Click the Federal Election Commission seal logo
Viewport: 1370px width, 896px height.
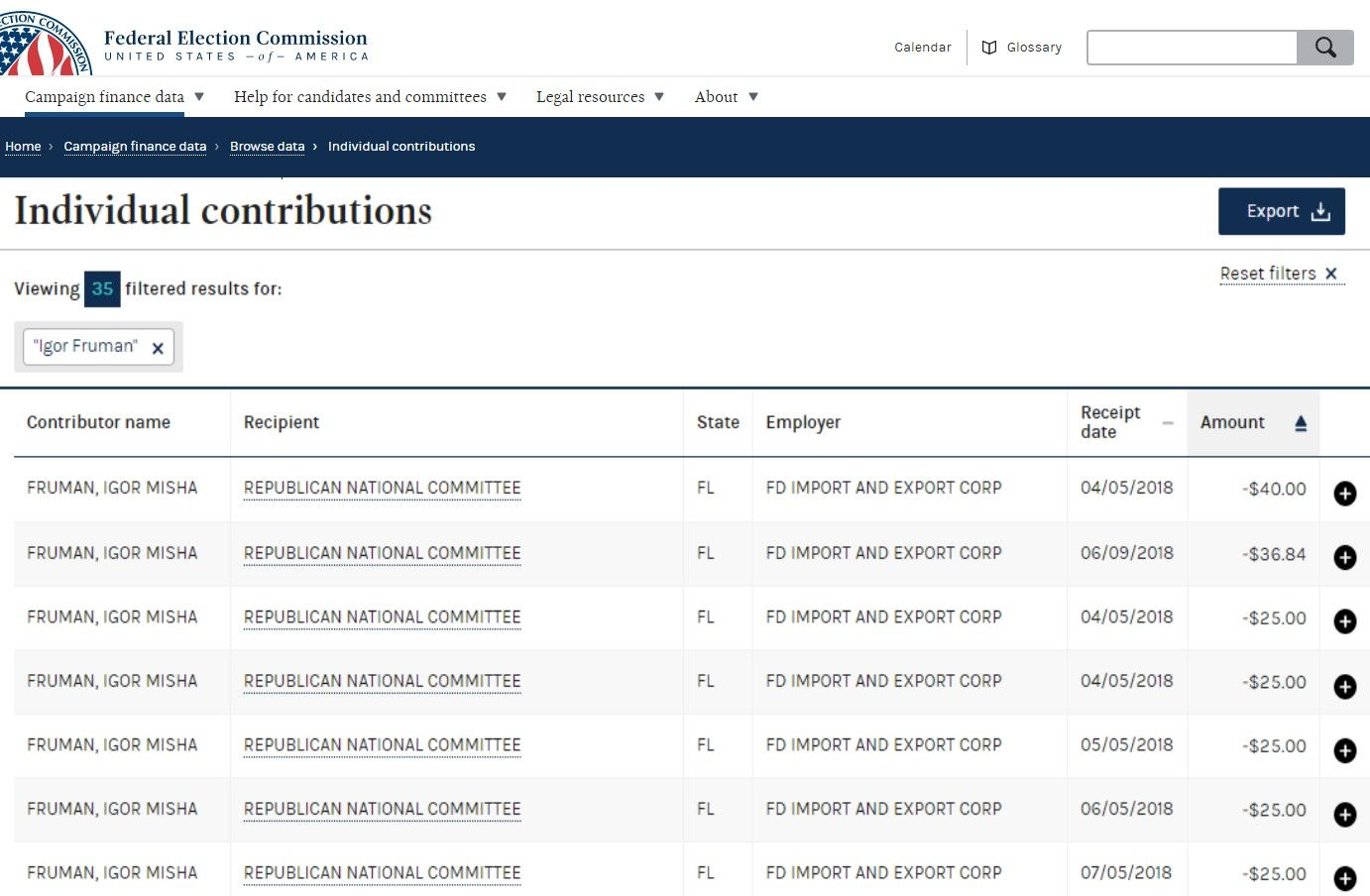click(45, 42)
